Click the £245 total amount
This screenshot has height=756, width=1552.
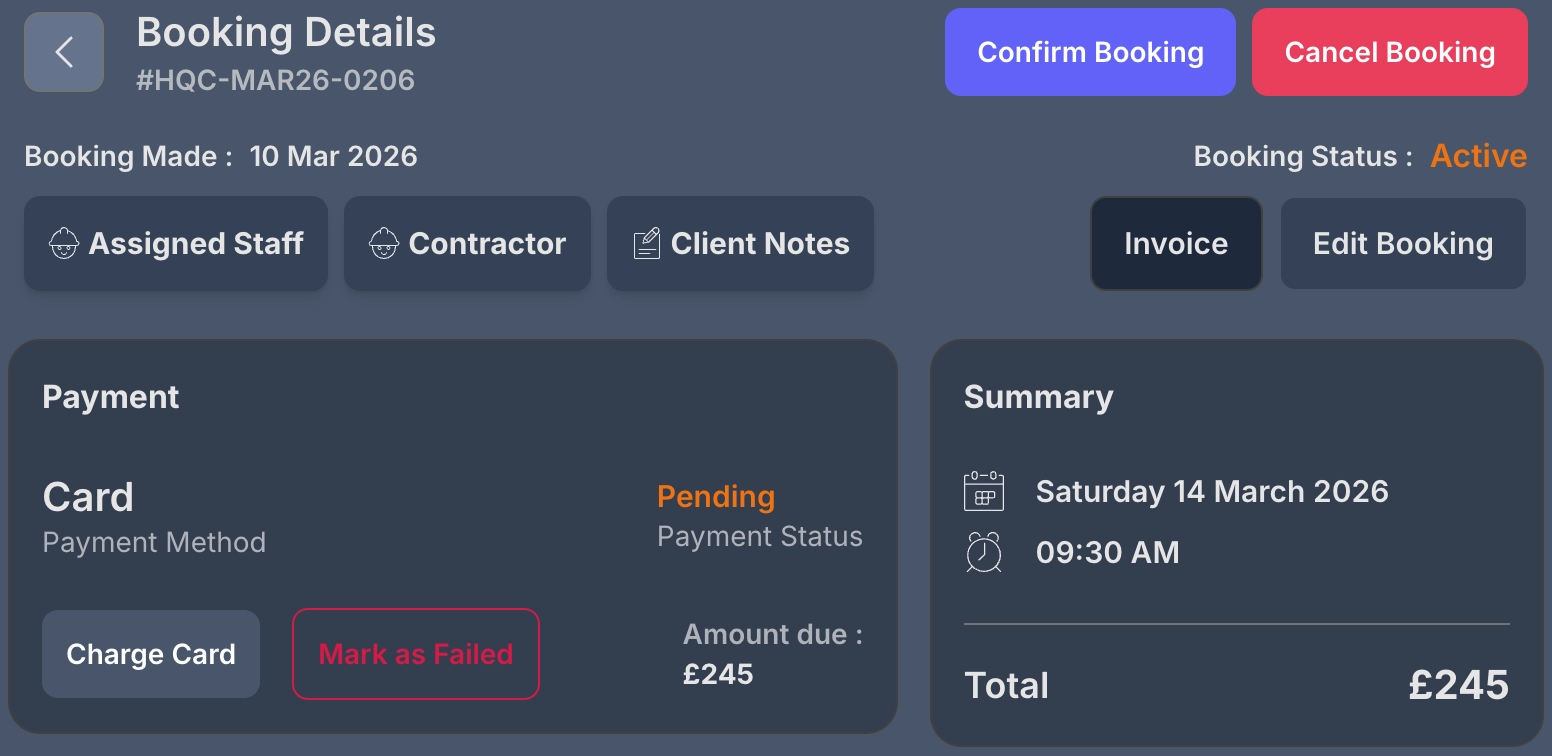[x=1458, y=685]
